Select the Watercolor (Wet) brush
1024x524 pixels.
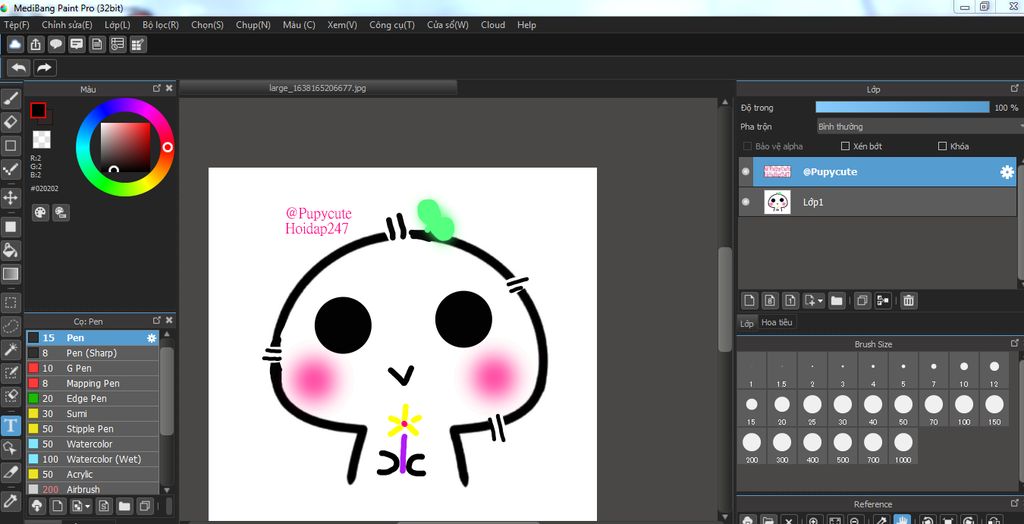point(92,459)
